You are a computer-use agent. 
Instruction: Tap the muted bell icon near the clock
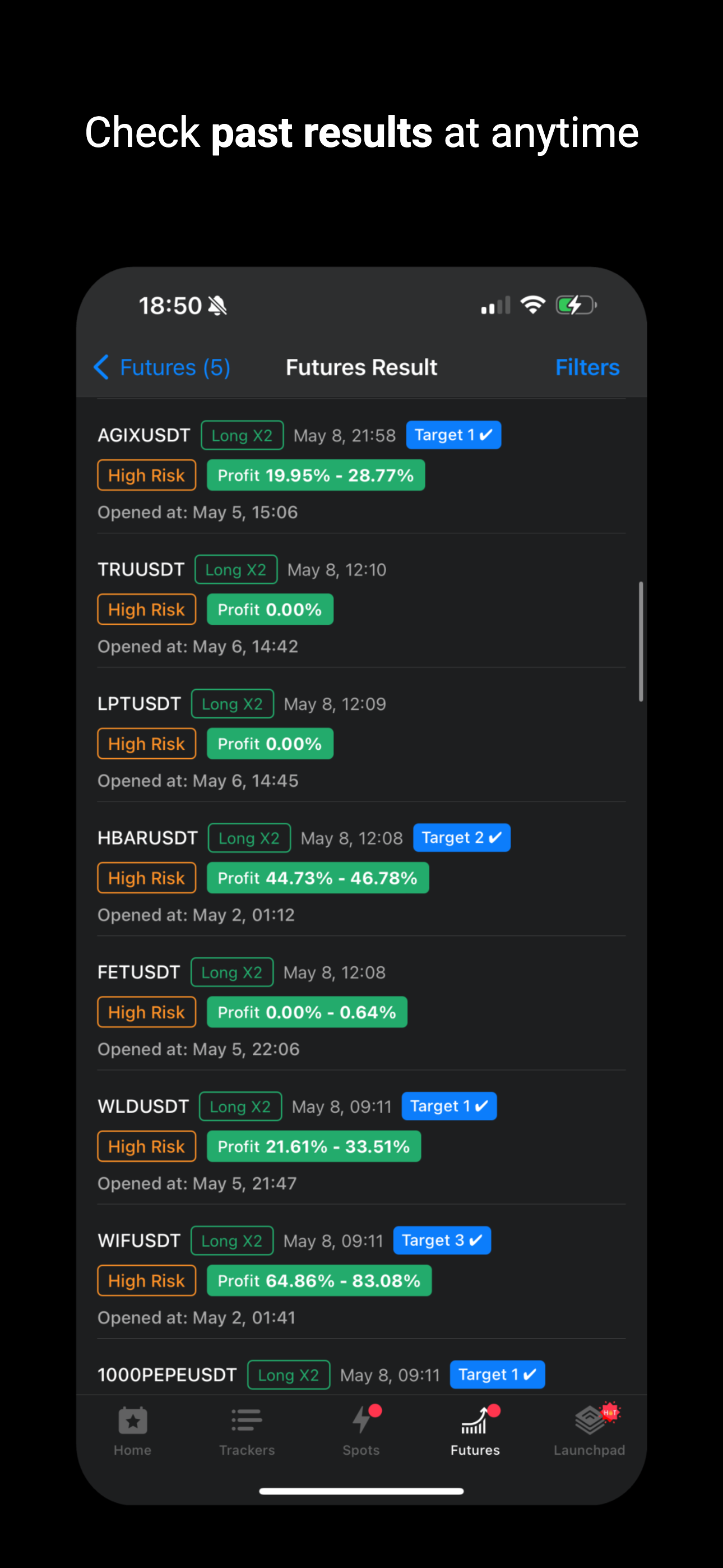[217, 306]
